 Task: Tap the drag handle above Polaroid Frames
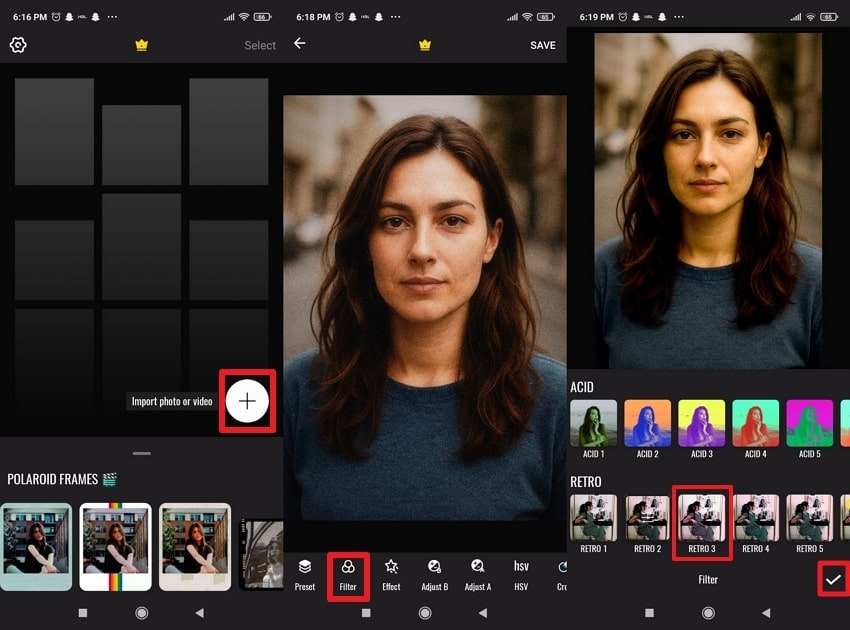pyautogui.click(x=141, y=453)
